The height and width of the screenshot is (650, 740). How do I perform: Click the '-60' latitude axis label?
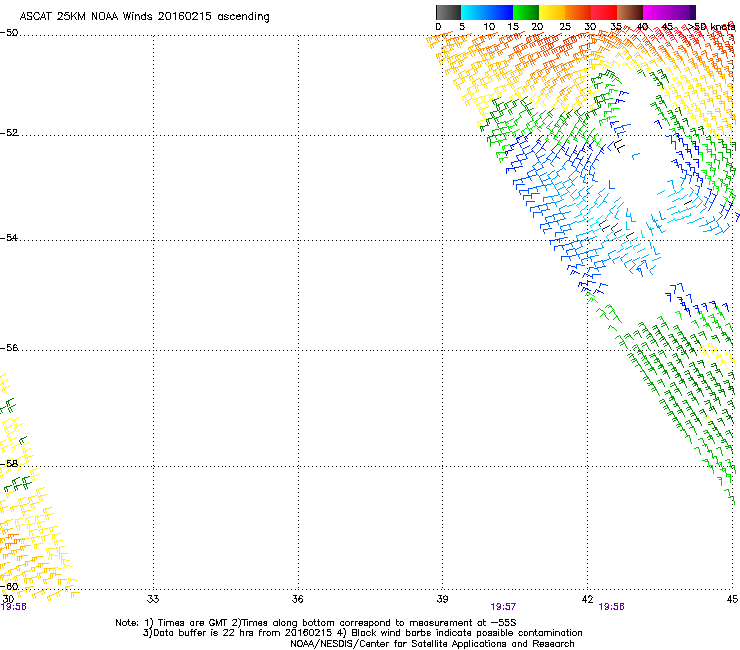[x=9, y=586]
